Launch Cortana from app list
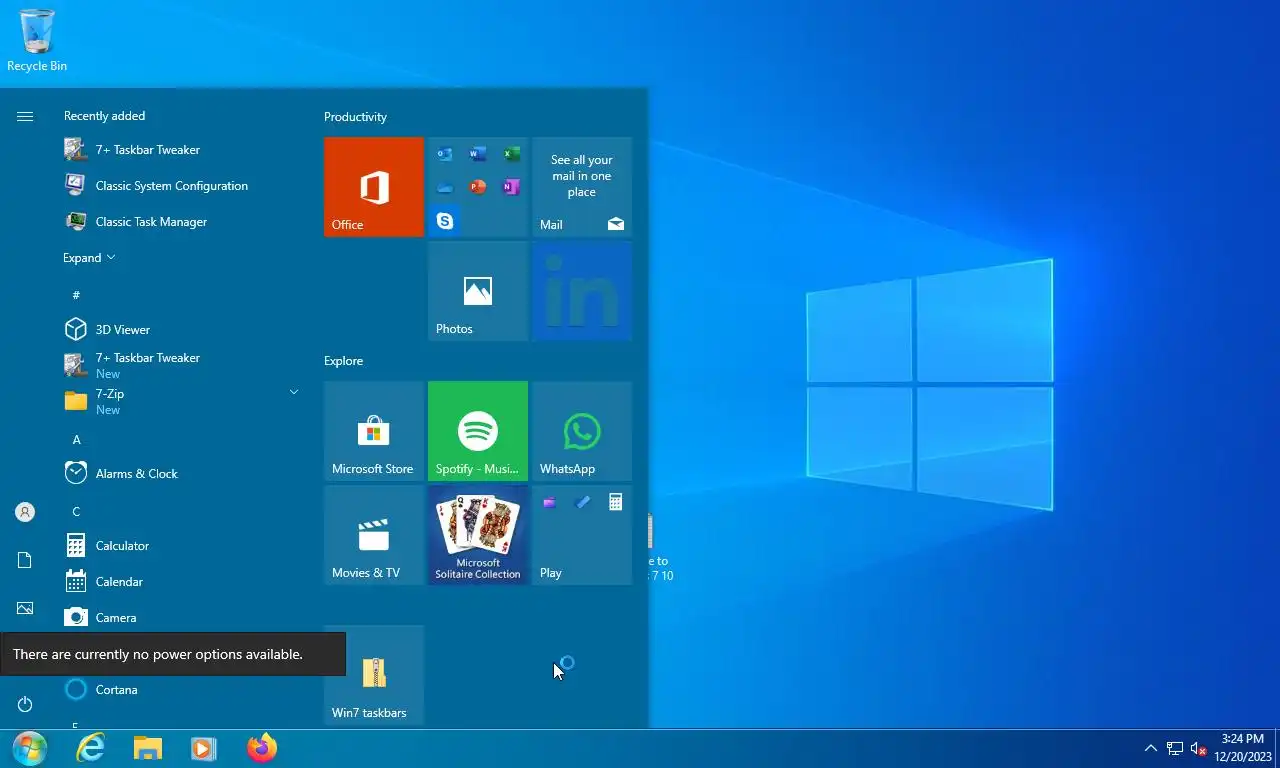1280x768 pixels. point(180,689)
